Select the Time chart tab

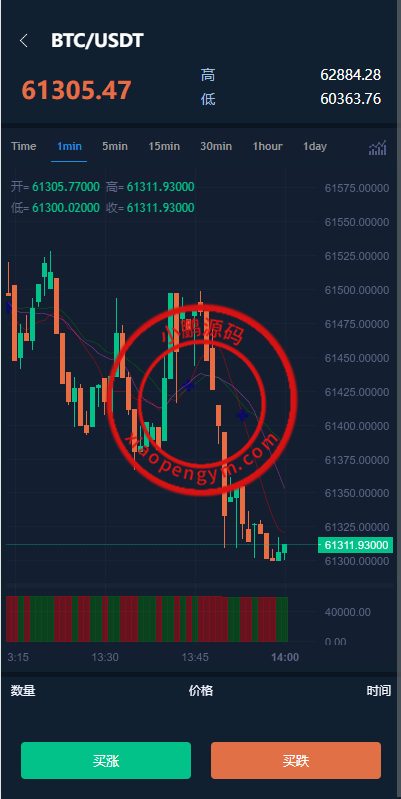[23, 146]
